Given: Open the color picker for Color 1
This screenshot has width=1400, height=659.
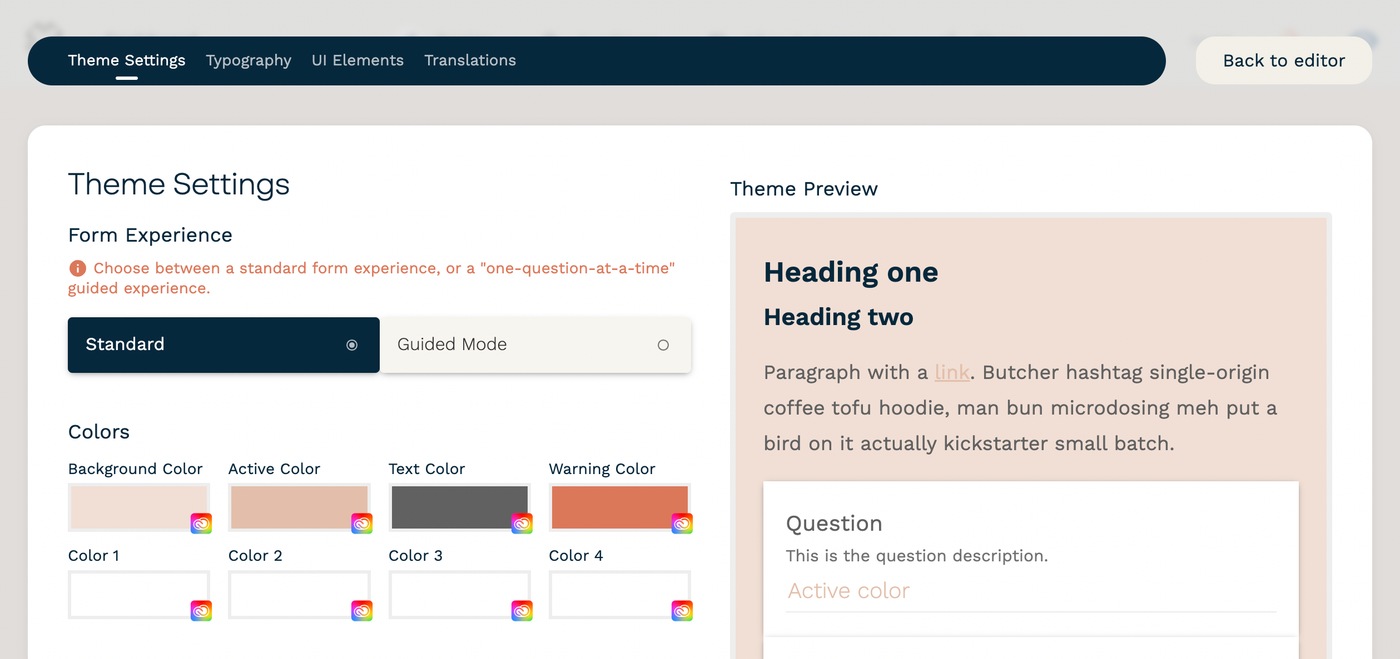Looking at the screenshot, I should coord(200,610).
